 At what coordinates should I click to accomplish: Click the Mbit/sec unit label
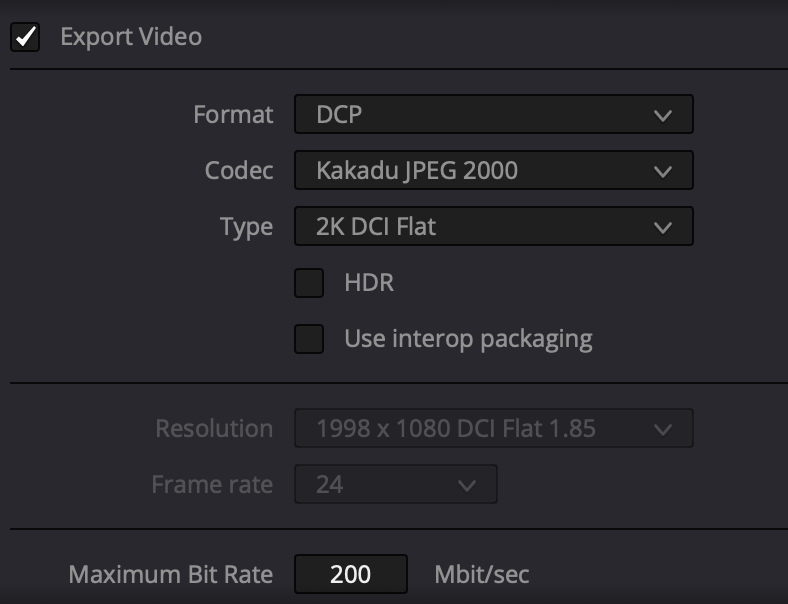click(481, 574)
